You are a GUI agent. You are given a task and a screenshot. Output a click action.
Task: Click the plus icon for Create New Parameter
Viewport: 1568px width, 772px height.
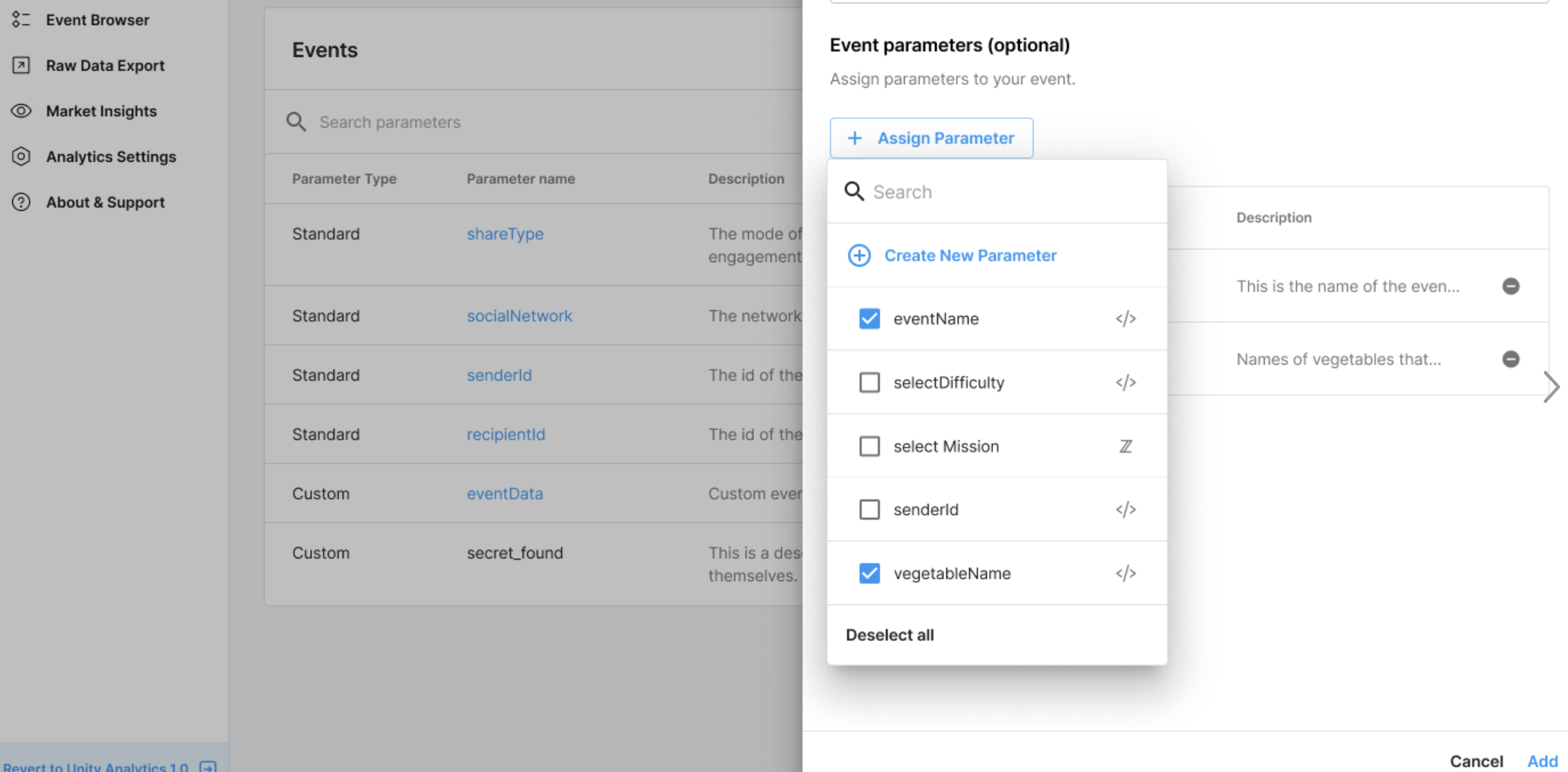point(859,256)
